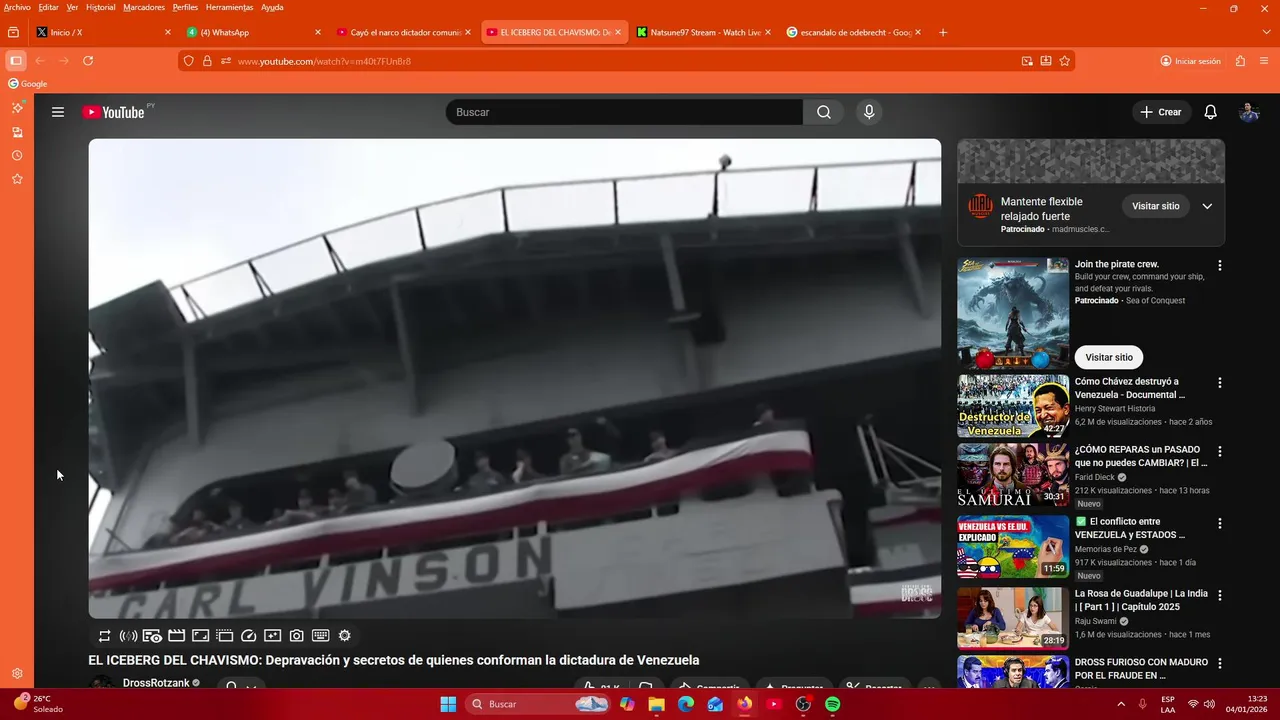
Task: Open keyboard shortcuts icon under player
Action: point(321,636)
